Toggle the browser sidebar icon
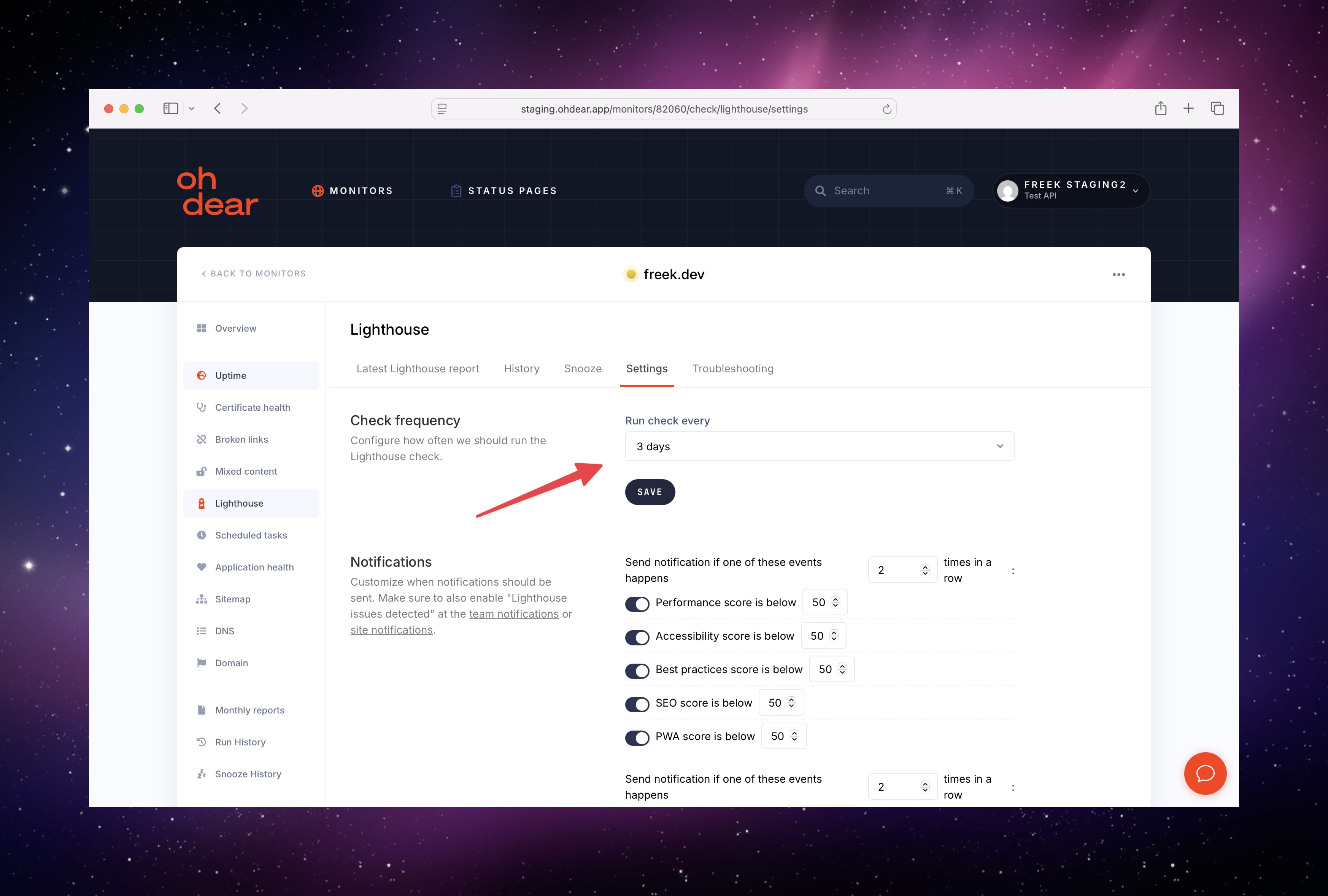 pyautogui.click(x=170, y=108)
